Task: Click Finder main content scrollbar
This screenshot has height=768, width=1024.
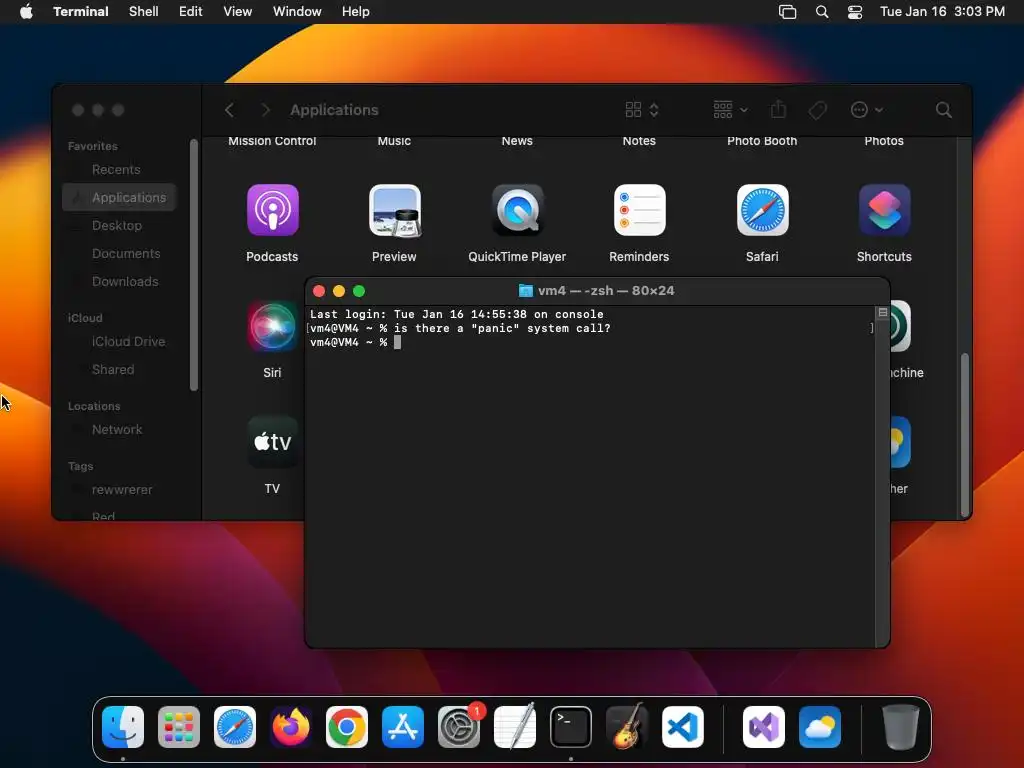Action: 965,435
